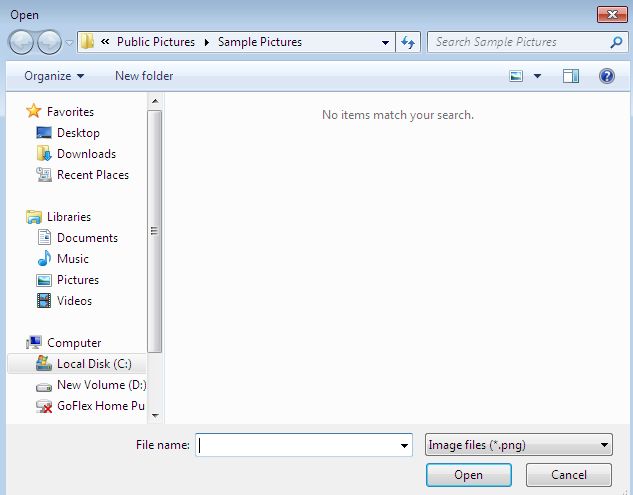Viewport: 633px width, 495px height.
Task: Go back with the Back arrow button
Action: click(x=21, y=42)
